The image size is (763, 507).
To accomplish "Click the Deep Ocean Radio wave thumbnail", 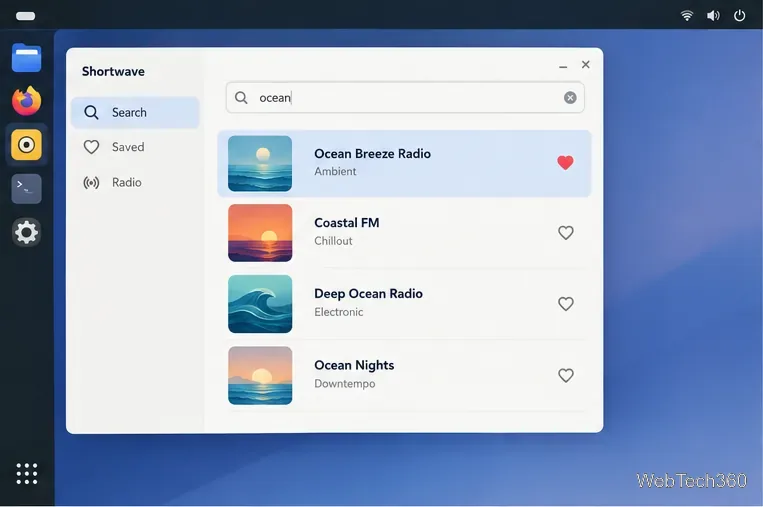I will click(x=260, y=304).
